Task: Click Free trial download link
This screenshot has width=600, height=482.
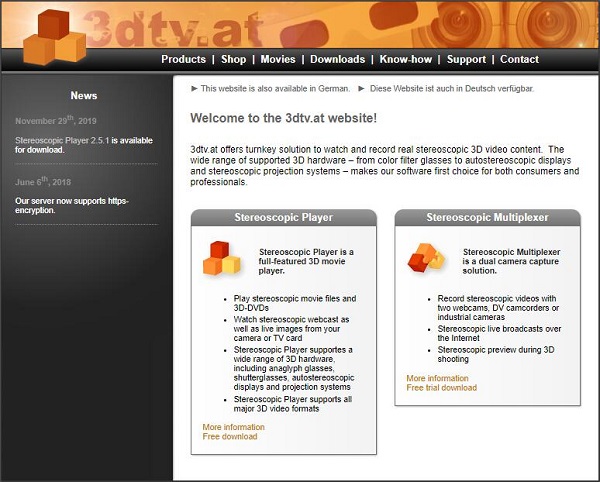Action: (442, 388)
